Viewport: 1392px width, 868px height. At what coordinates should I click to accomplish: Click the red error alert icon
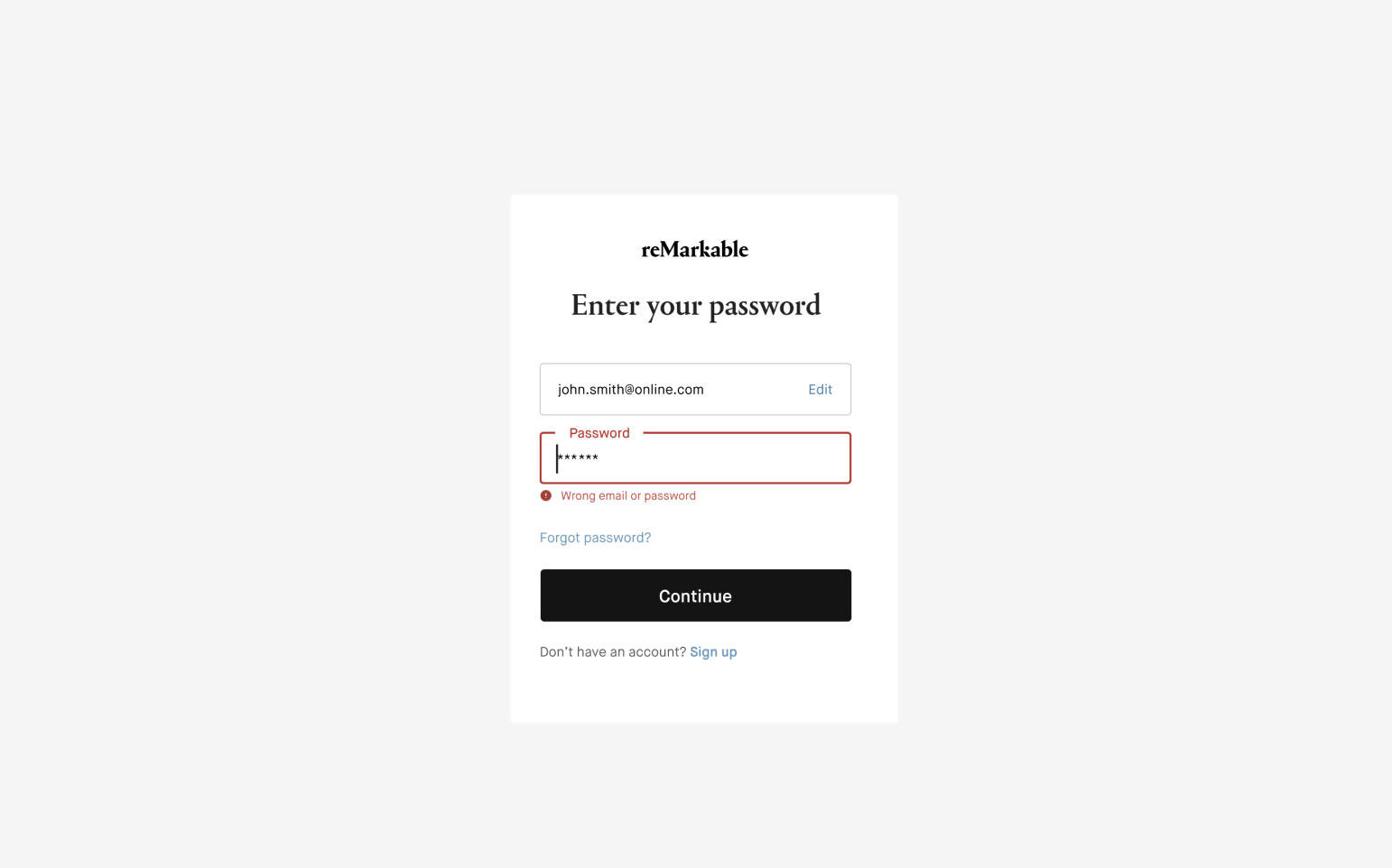(546, 495)
